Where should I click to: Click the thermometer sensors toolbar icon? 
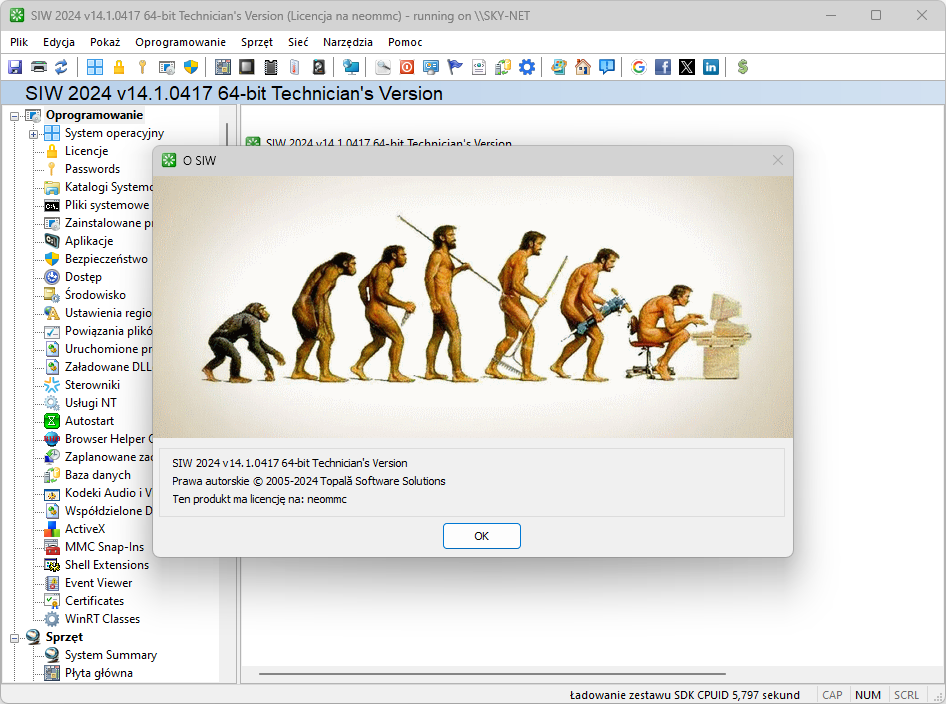[294, 67]
